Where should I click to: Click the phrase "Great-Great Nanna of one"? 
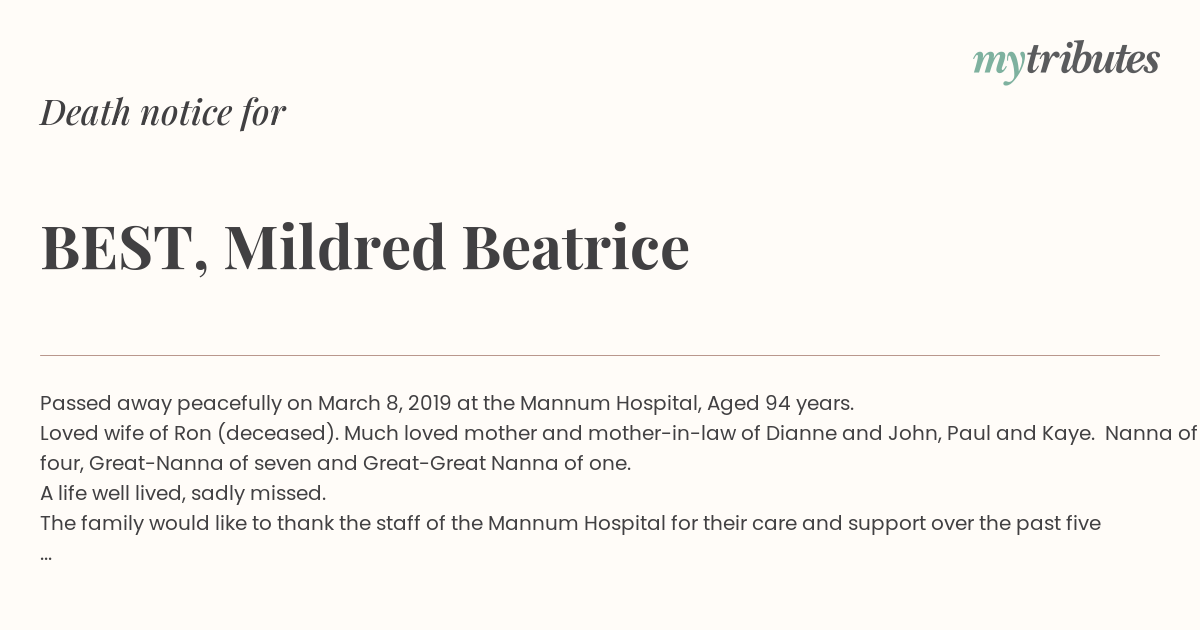(495, 464)
